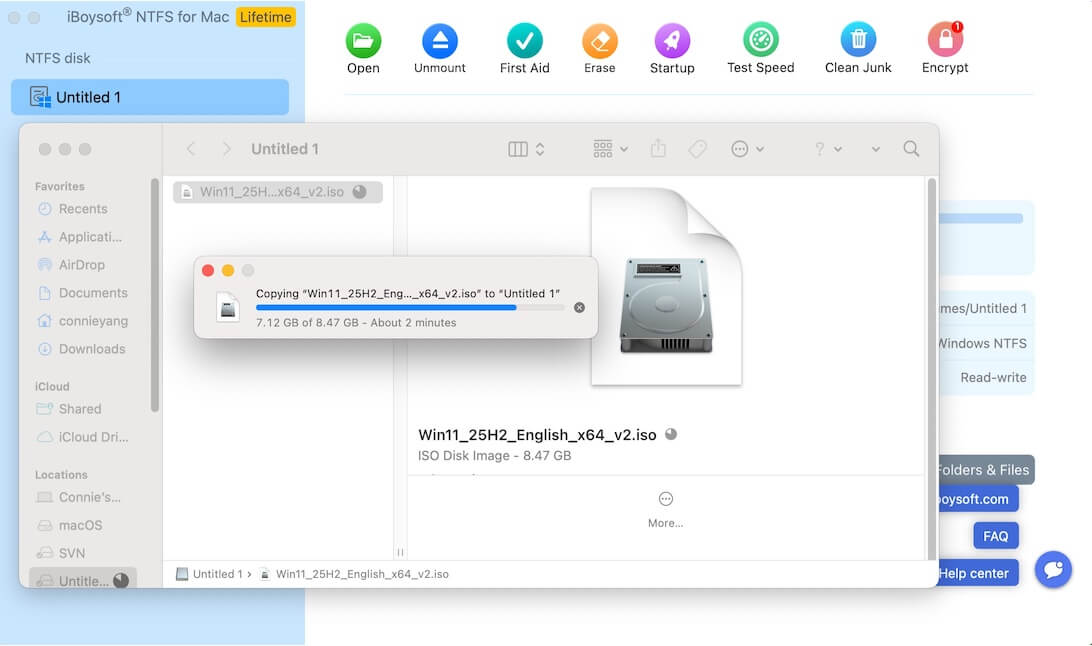Image resolution: width=1092 pixels, height=646 pixels.
Task: Go forward in Finder window
Action: [226, 149]
